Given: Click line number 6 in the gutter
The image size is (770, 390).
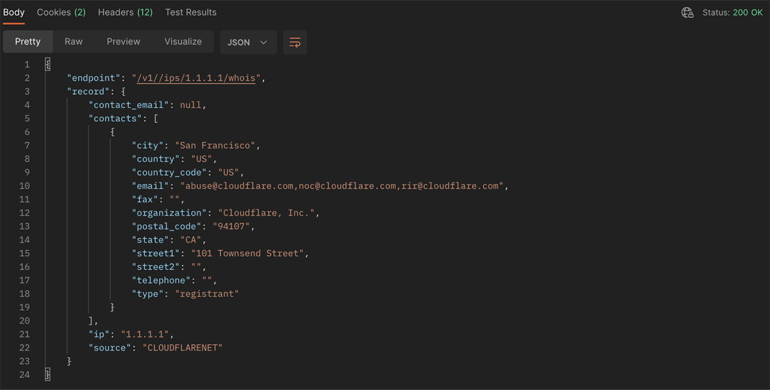Looking at the screenshot, I should [x=27, y=132].
